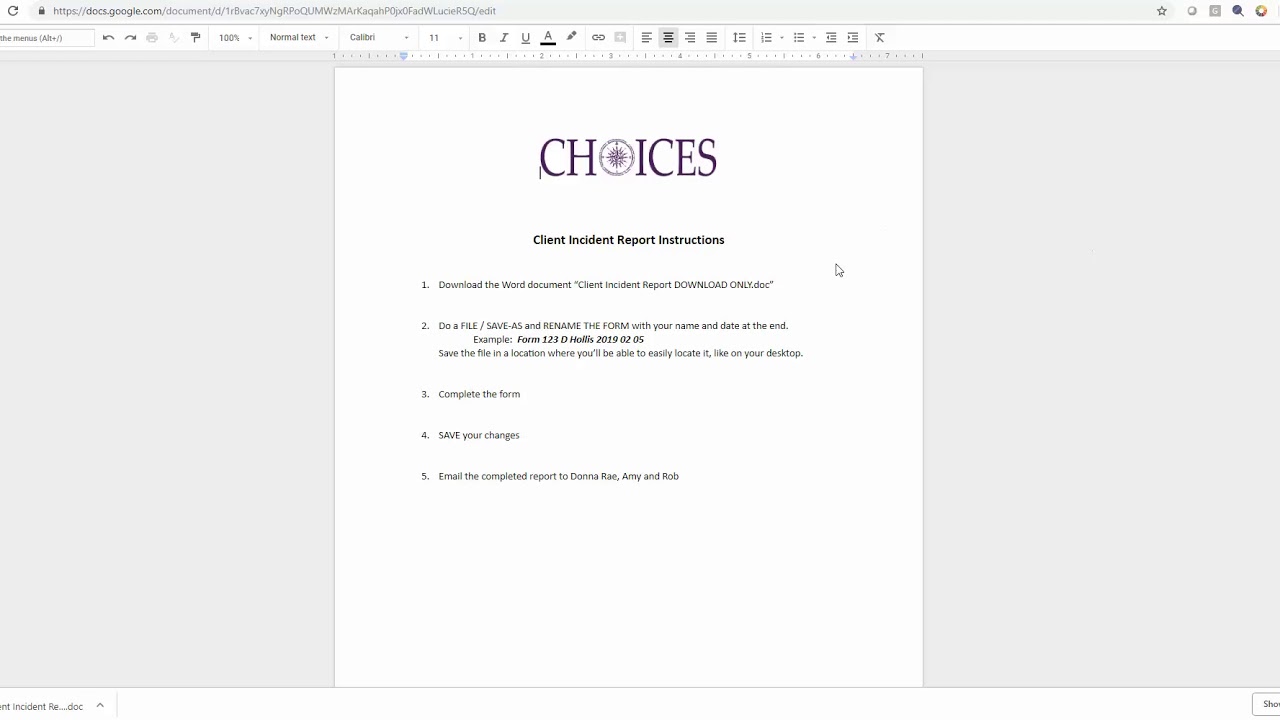Center align the text
This screenshot has width=1280, height=720.
668,37
